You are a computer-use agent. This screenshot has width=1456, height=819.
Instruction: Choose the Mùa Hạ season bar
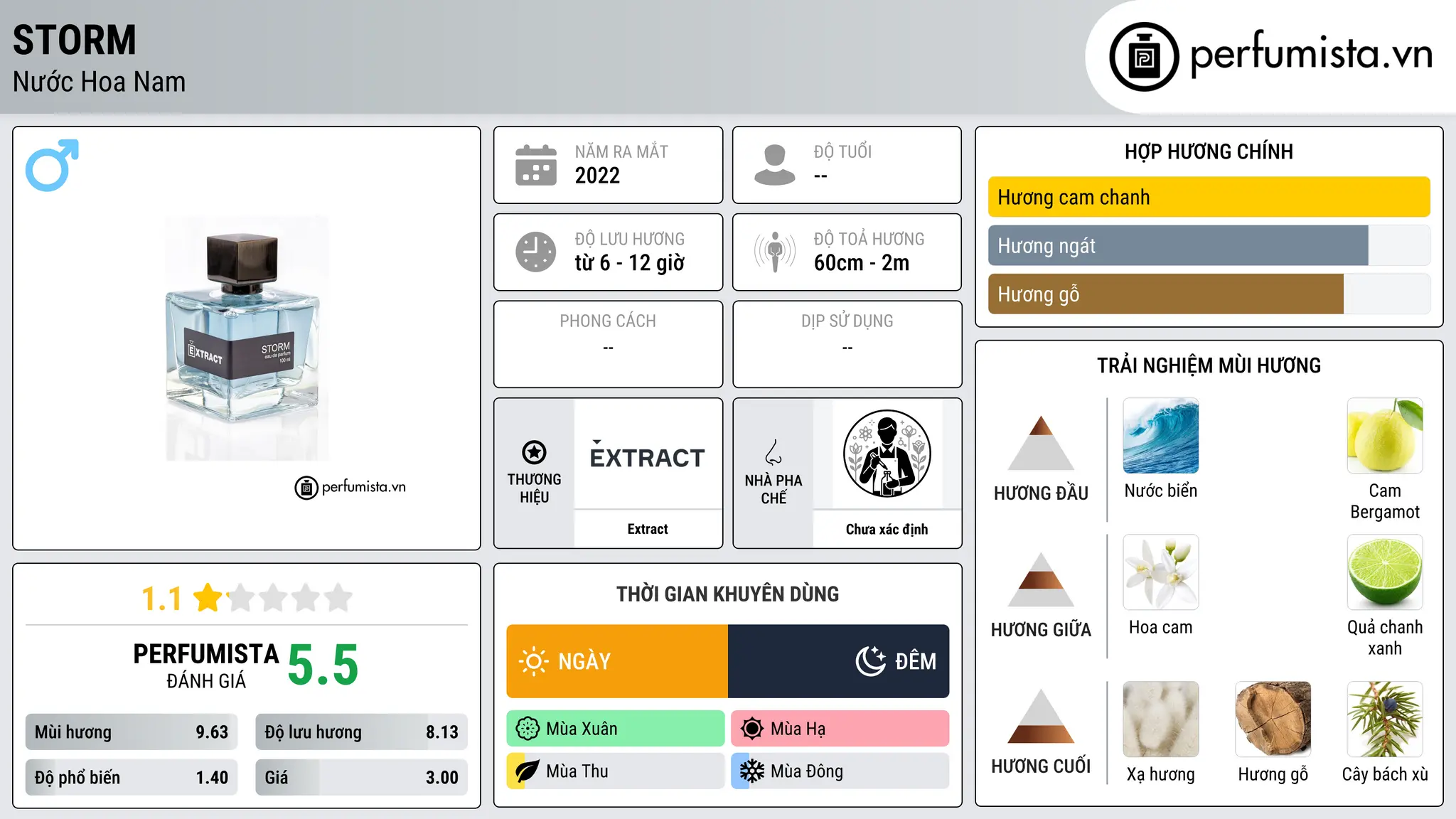(x=840, y=729)
